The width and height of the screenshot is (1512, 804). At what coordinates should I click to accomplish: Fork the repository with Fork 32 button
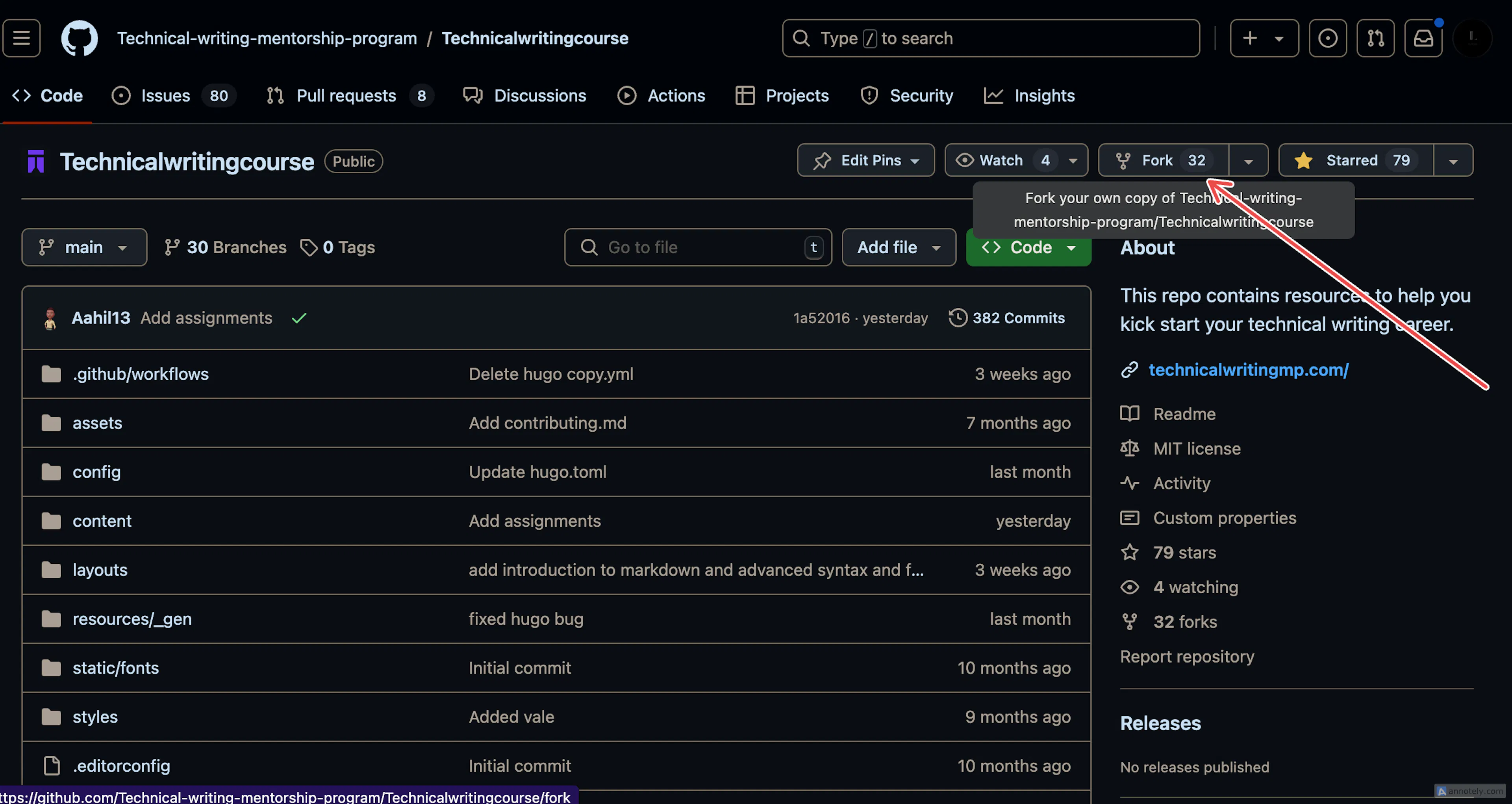[1164, 160]
